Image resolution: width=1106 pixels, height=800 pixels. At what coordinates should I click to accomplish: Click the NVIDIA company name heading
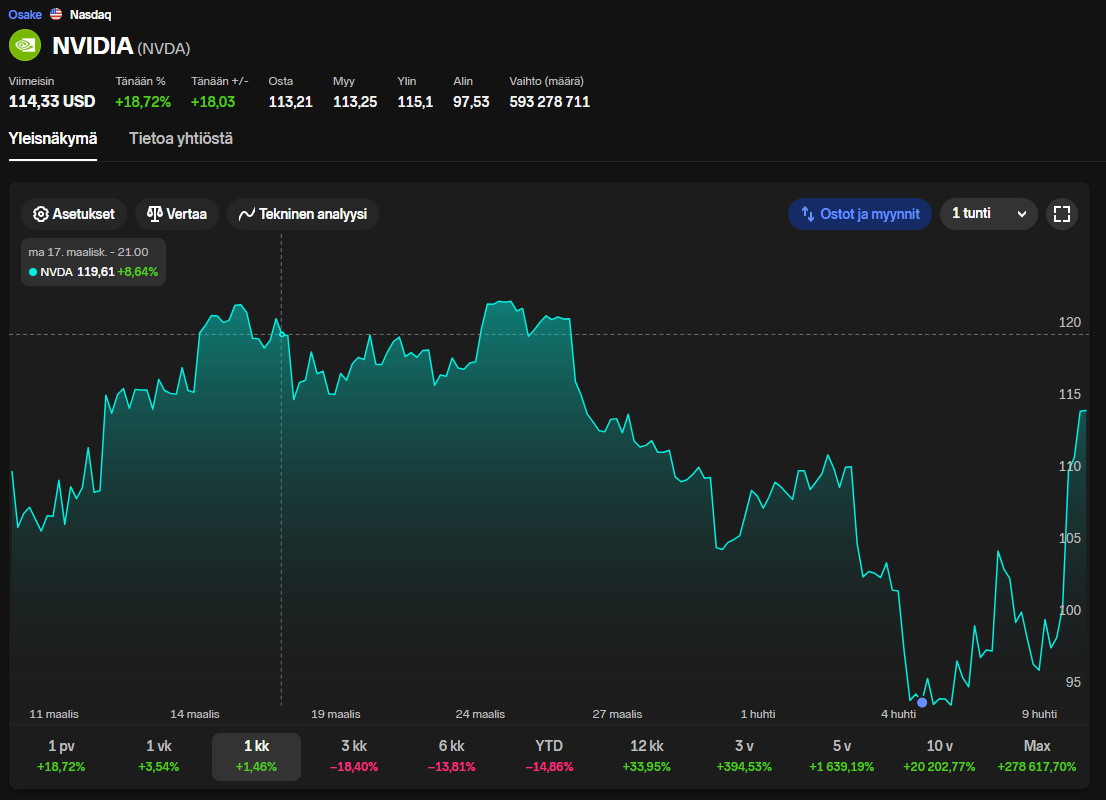(92, 46)
